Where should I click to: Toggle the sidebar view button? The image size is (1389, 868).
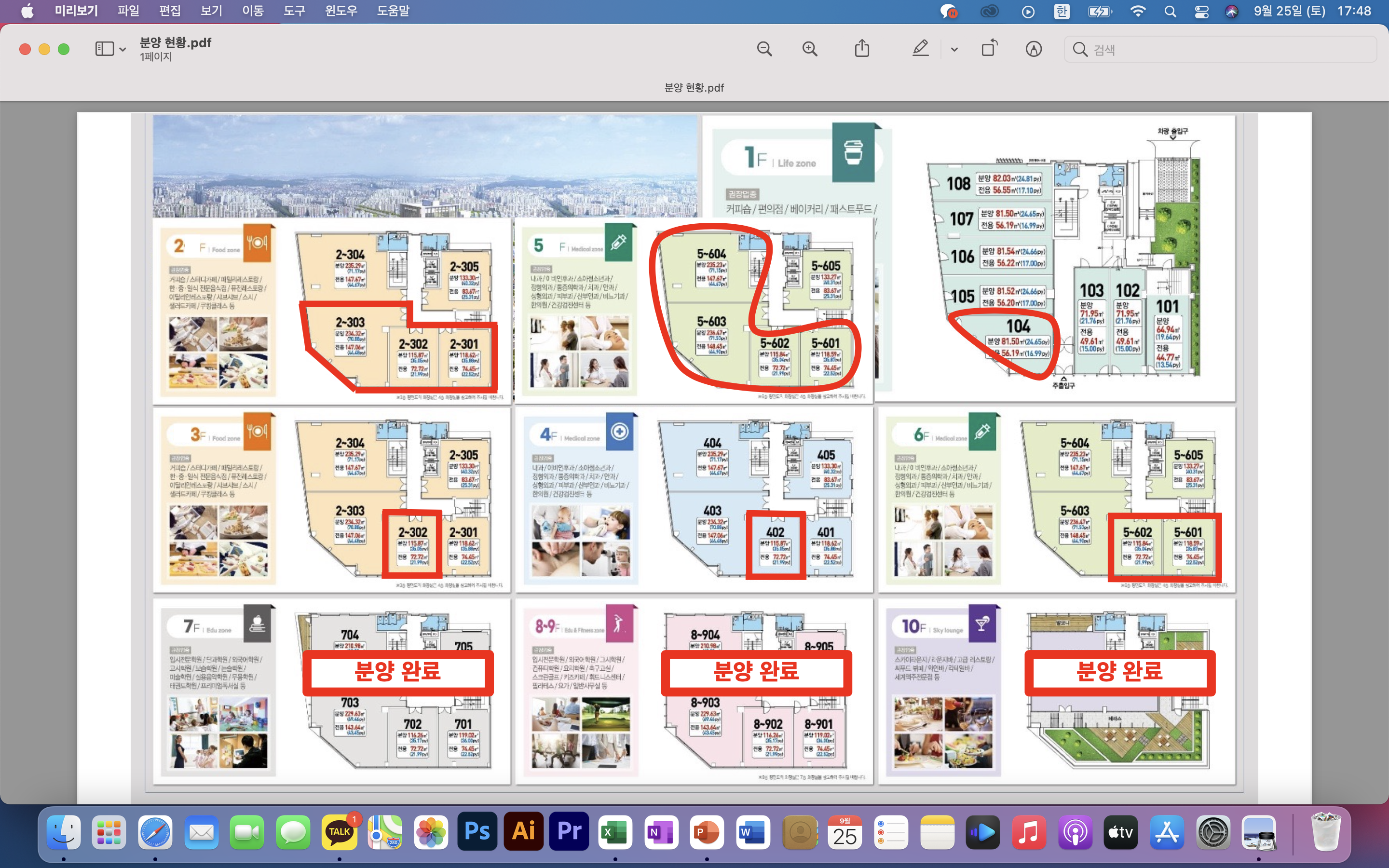point(105,49)
